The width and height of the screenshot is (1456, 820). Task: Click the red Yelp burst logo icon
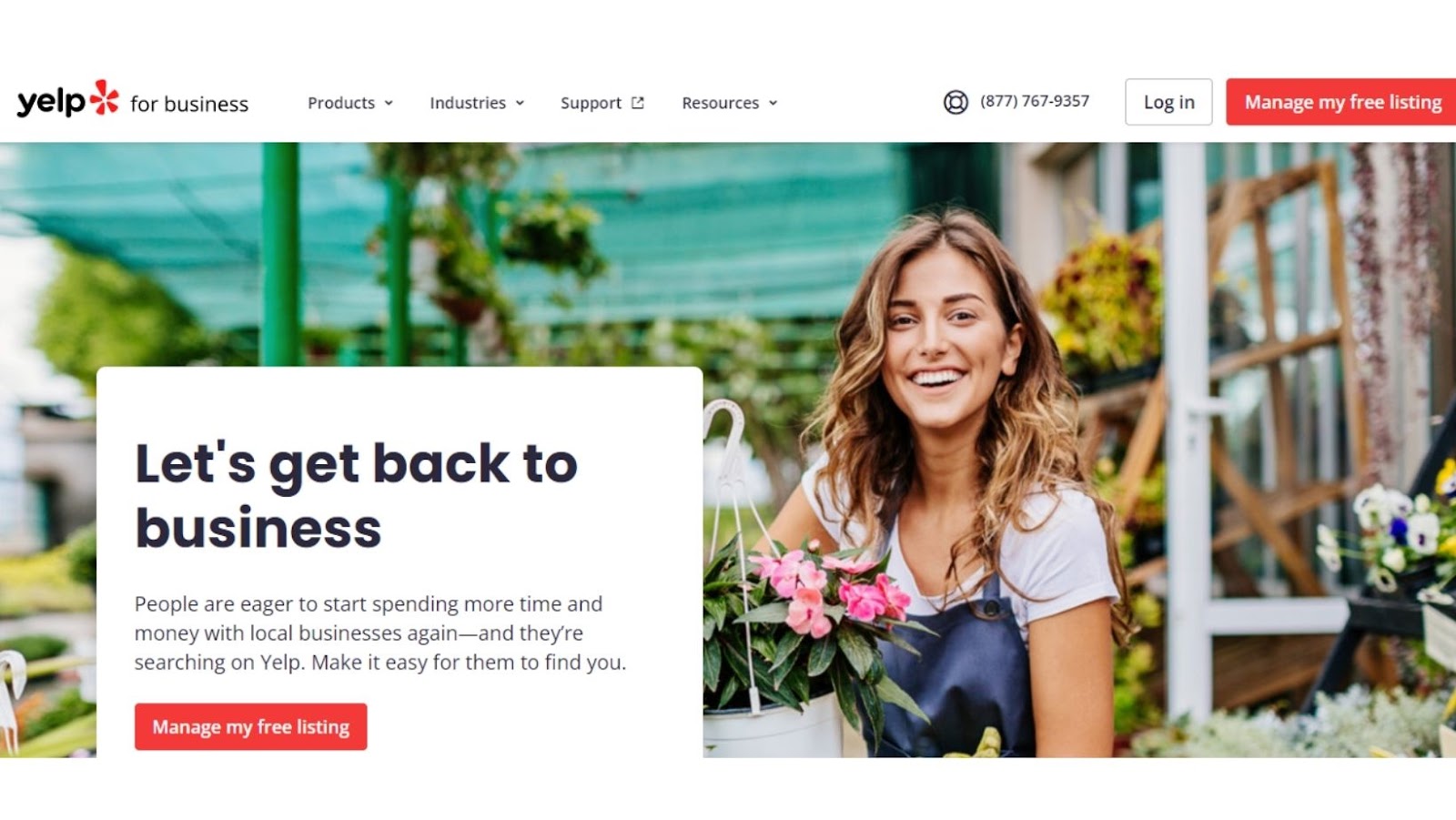coord(105,96)
